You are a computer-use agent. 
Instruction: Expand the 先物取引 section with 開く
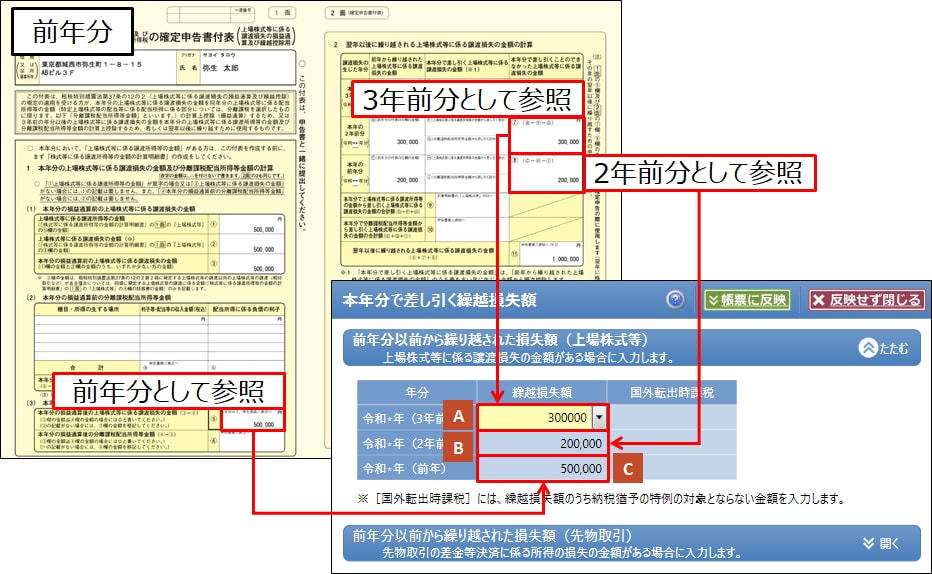tap(881, 543)
